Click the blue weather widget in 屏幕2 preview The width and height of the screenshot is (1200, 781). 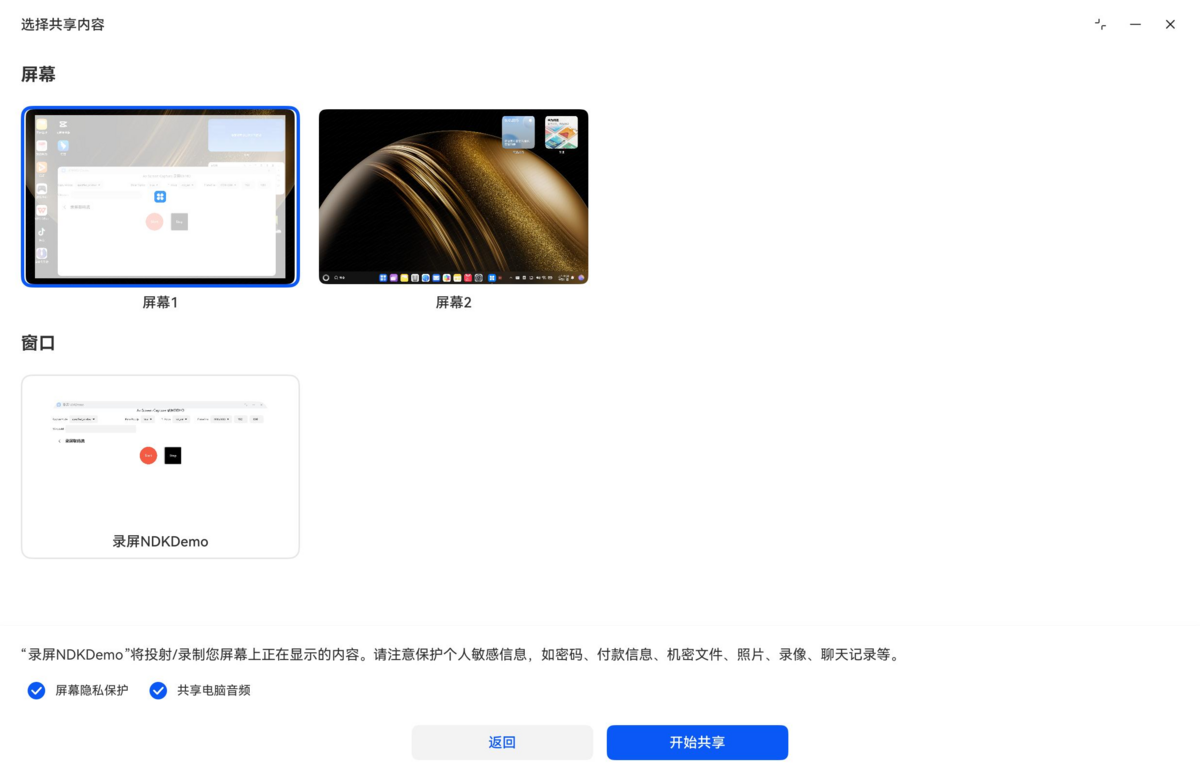point(518,132)
